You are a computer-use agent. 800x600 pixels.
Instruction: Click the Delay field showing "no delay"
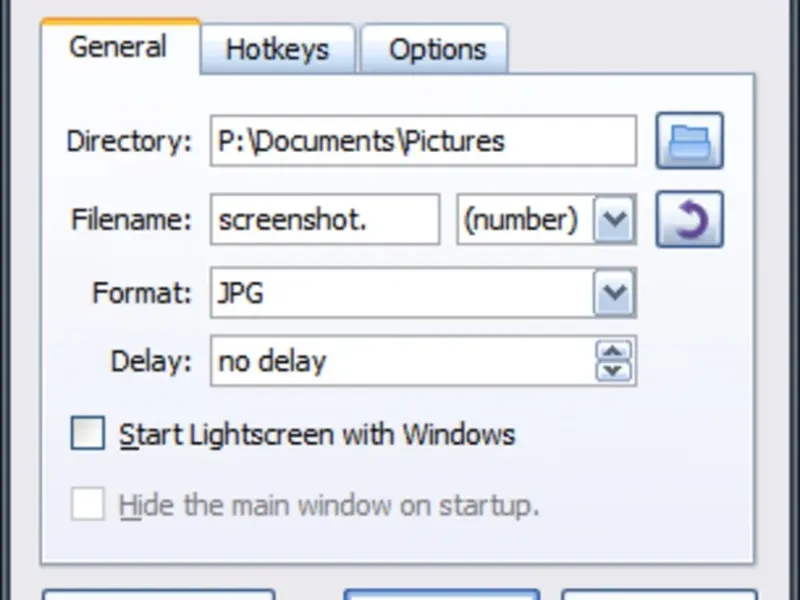[x=400, y=360]
